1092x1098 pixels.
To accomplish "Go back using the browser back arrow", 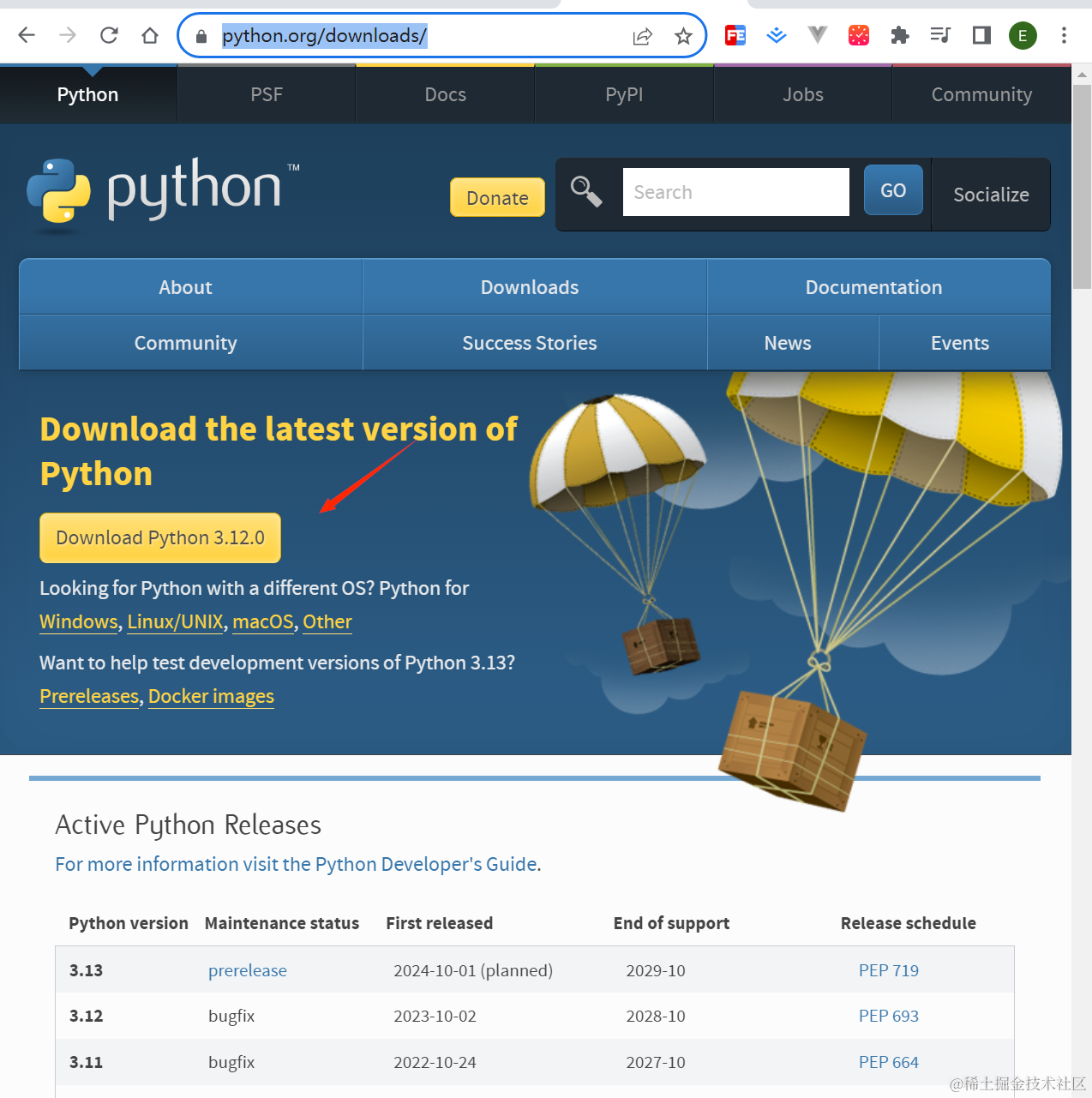I will [27, 35].
